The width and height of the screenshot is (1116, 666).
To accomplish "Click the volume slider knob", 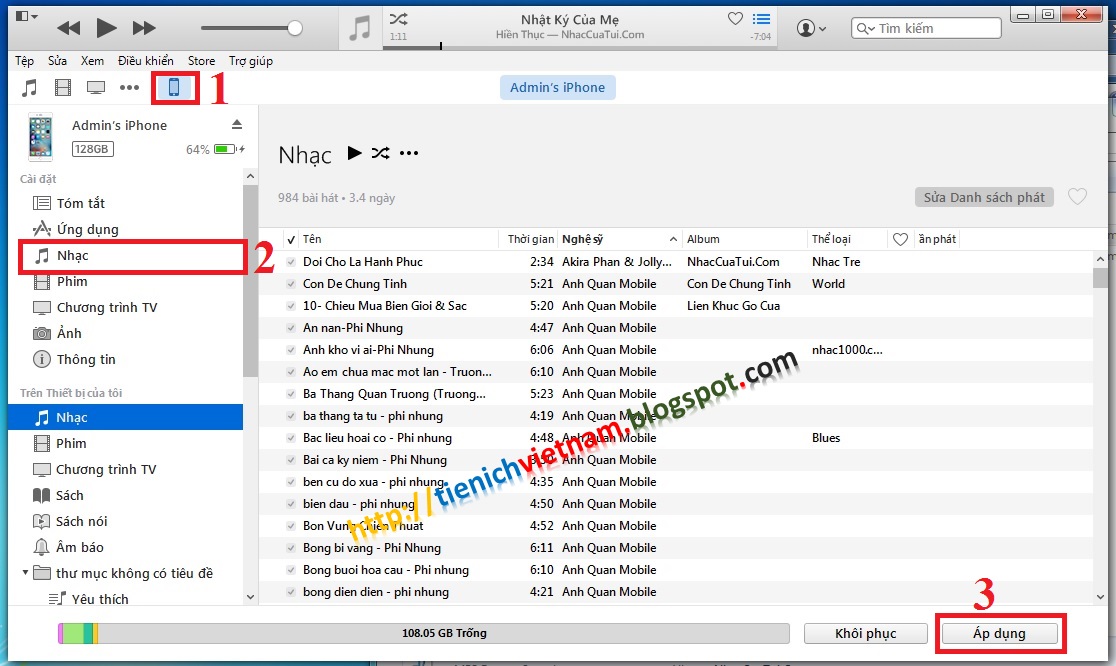I will (295, 28).
